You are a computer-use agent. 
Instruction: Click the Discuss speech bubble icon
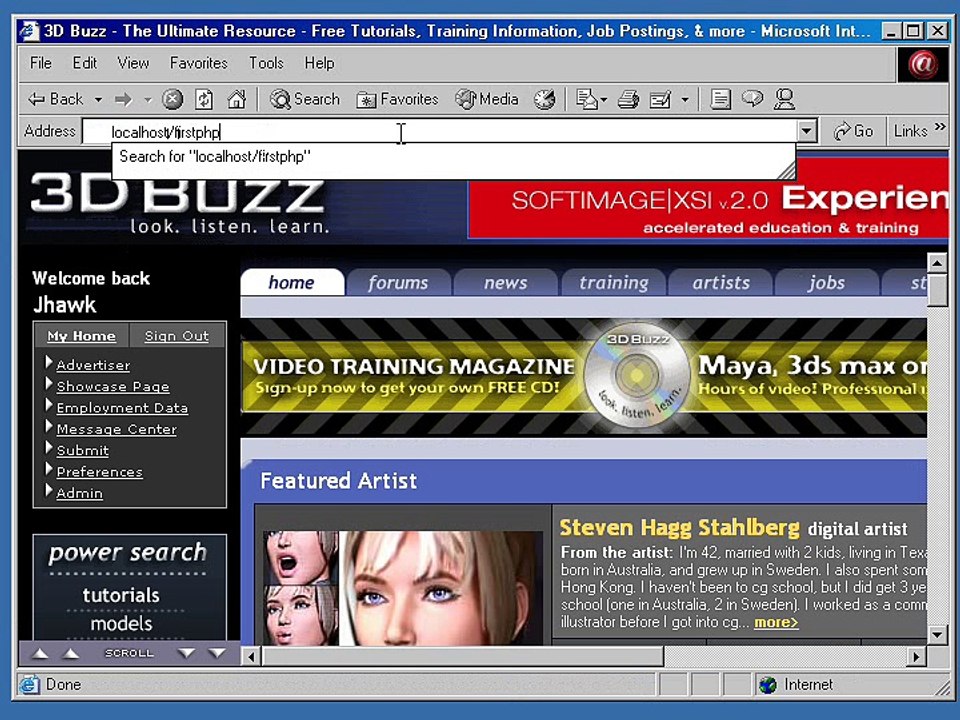coord(752,99)
